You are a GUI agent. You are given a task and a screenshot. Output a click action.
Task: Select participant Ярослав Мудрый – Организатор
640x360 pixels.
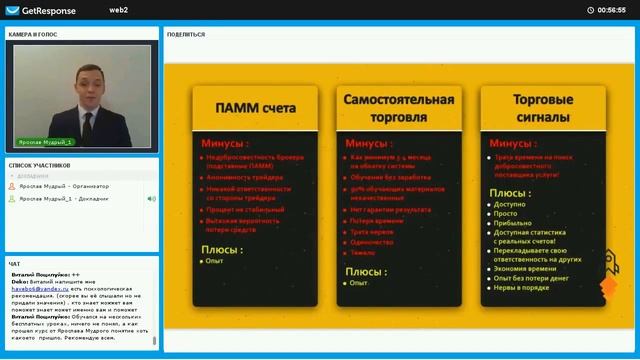pos(64,186)
